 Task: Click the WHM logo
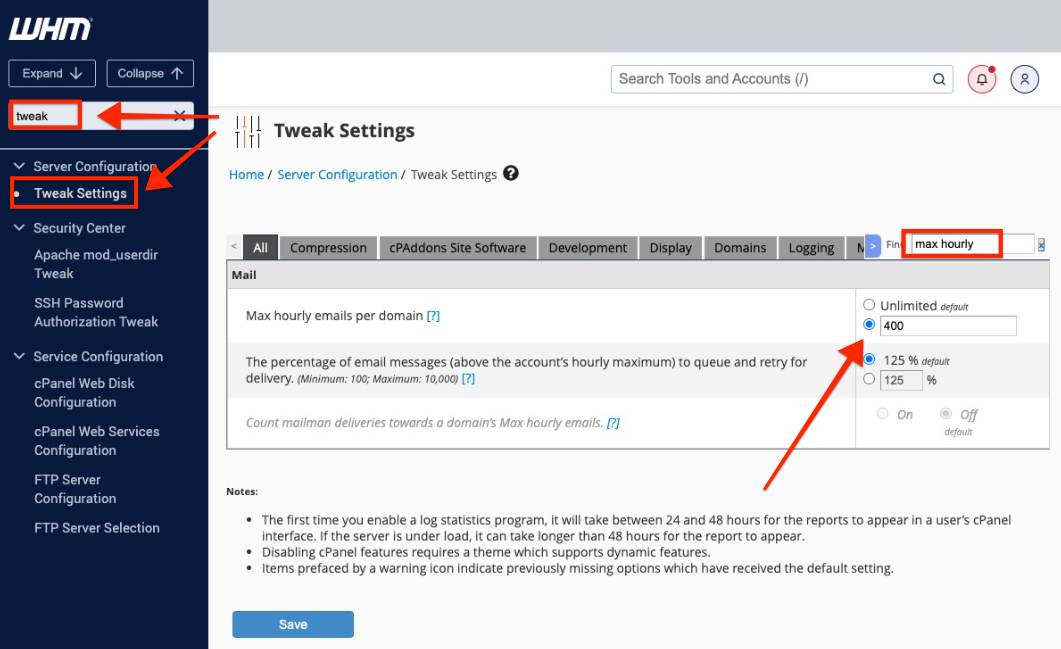(51, 29)
